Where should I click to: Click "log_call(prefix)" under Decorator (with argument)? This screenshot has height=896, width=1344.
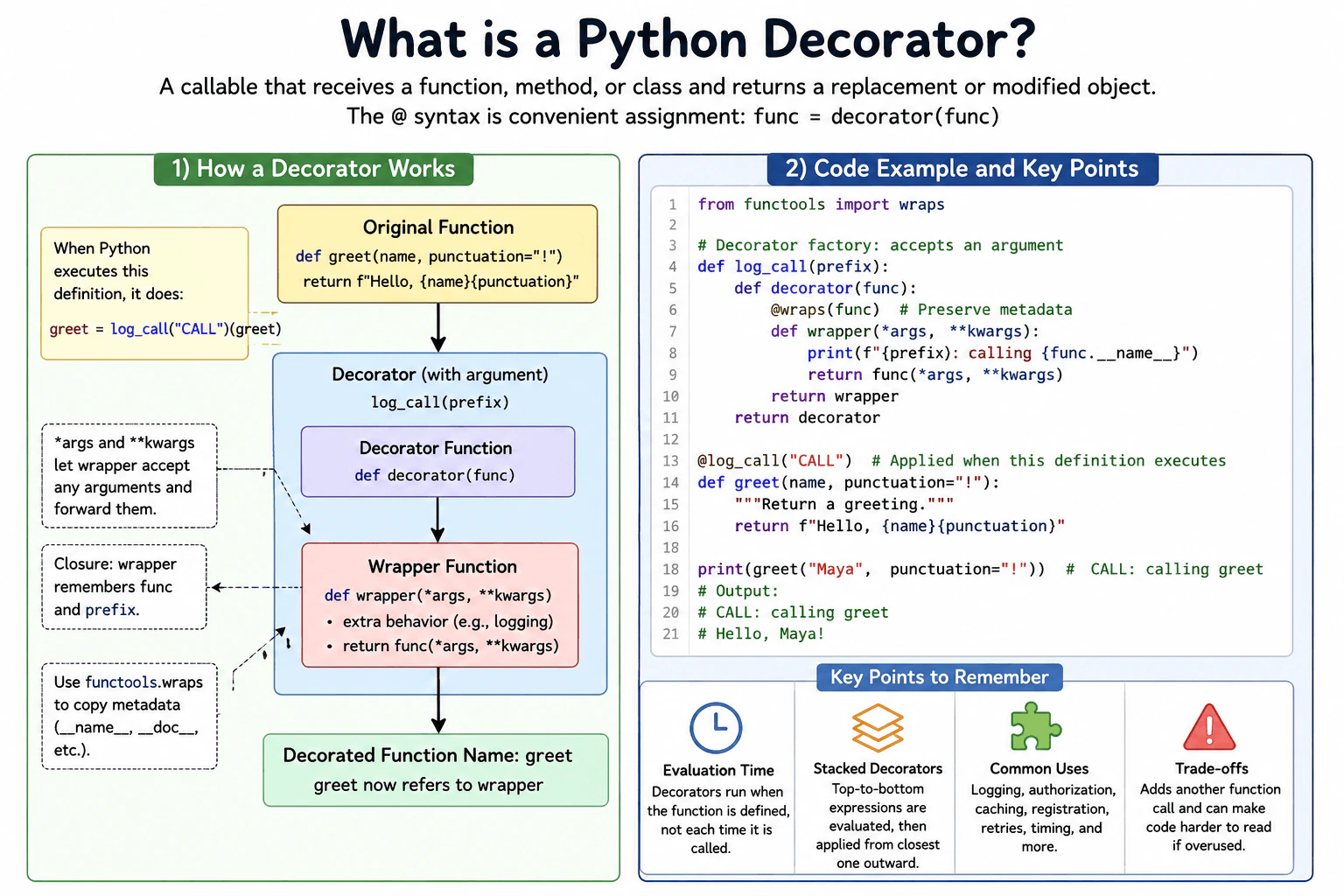click(440, 402)
